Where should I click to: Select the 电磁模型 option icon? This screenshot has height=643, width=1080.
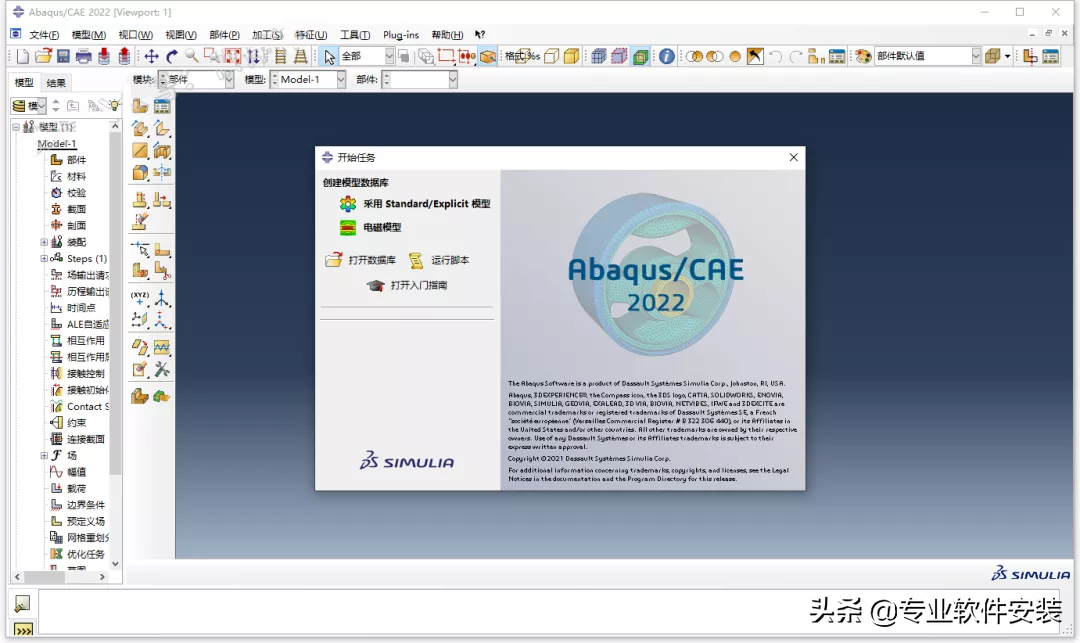[x=348, y=225]
